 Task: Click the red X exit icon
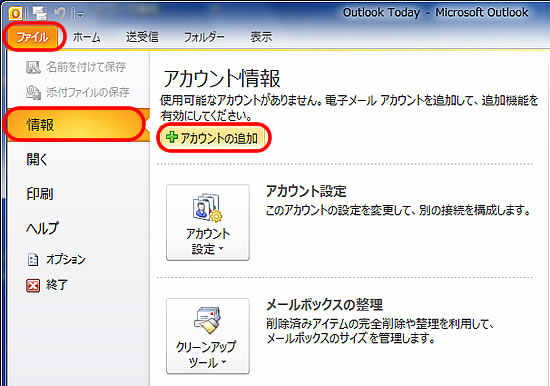click(x=33, y=285)
